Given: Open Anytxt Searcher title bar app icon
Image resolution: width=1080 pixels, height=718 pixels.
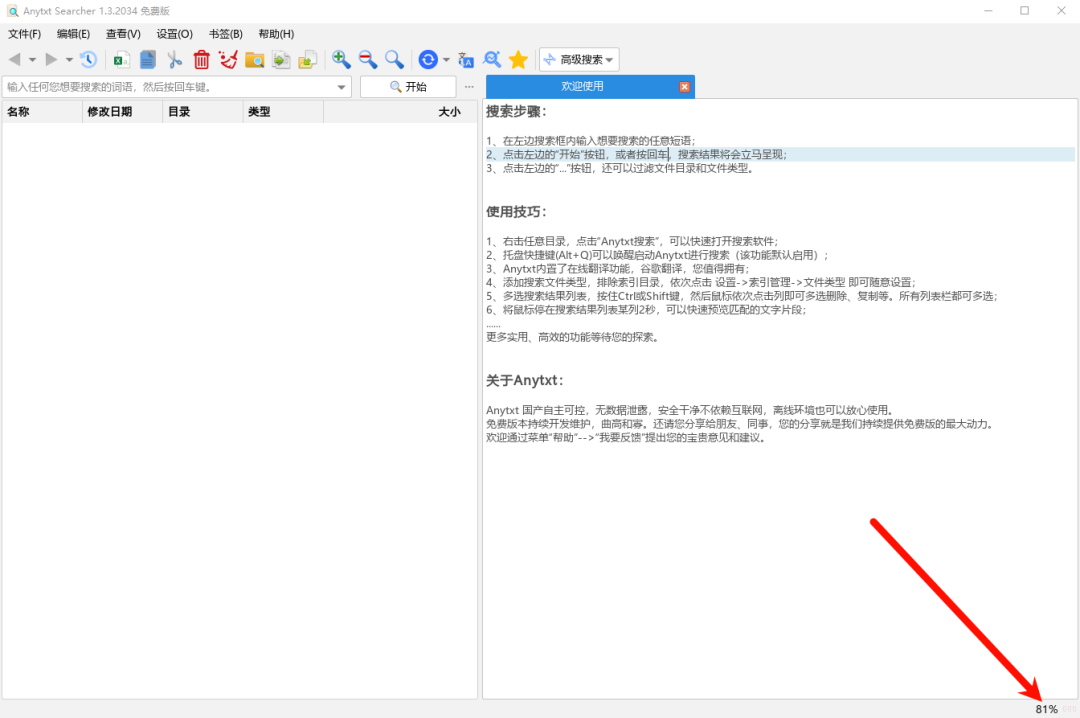Looking at the screenshot, I should (12, 11).
